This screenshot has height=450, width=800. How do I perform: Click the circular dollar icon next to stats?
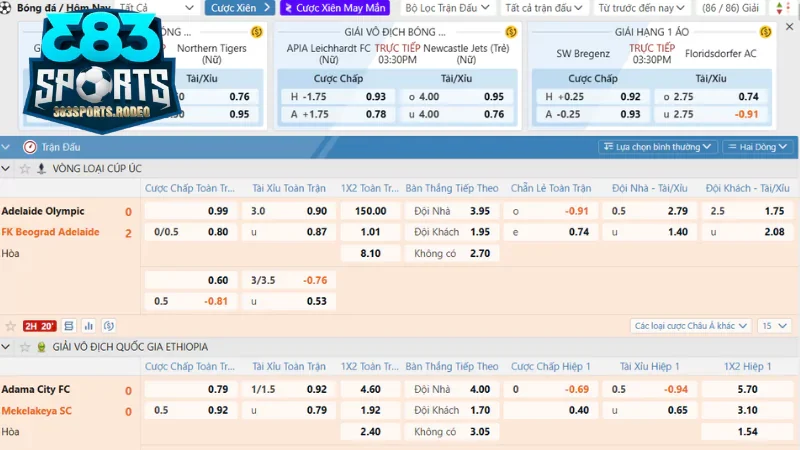tap(108, 326)
